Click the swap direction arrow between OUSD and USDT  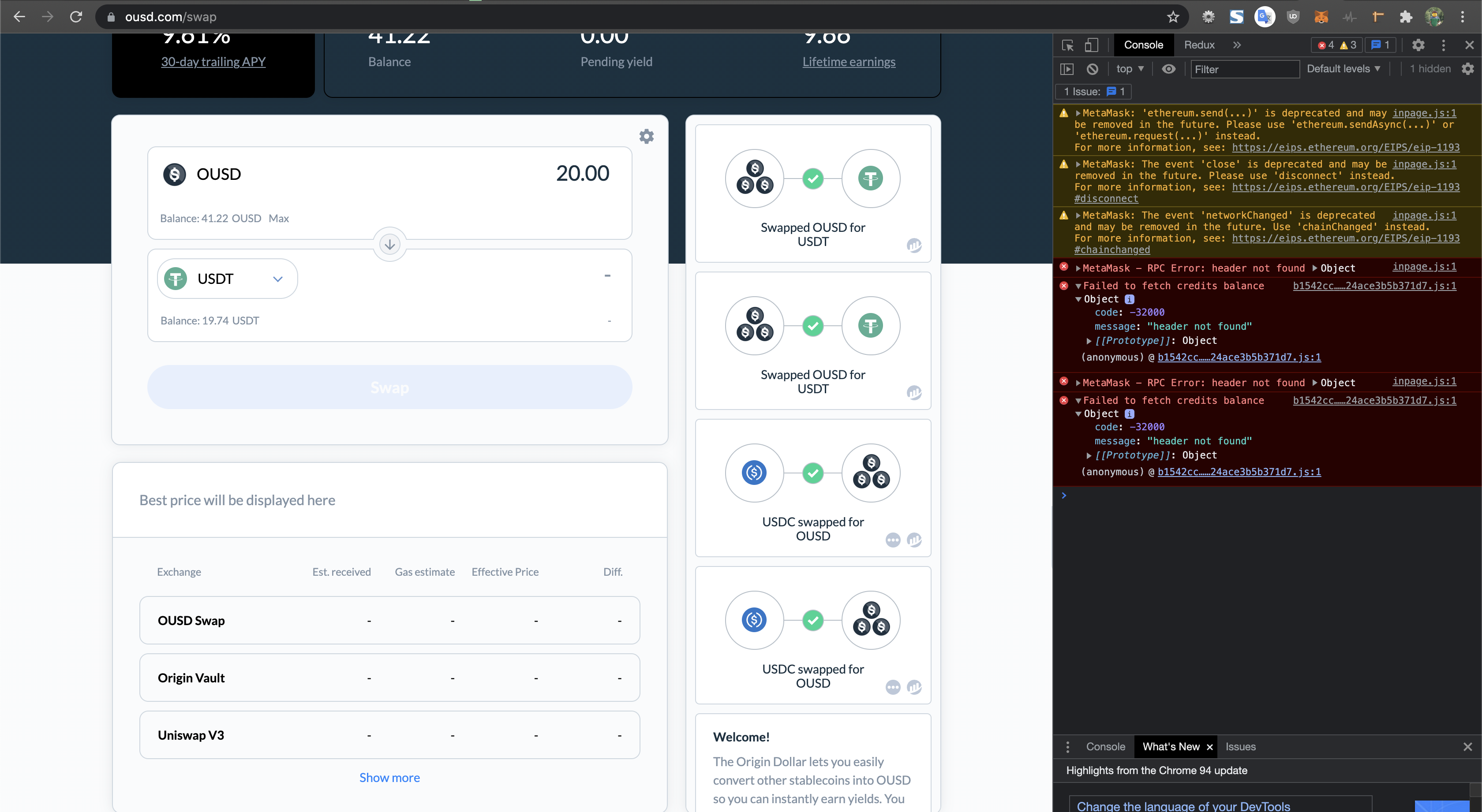point(389,244)
